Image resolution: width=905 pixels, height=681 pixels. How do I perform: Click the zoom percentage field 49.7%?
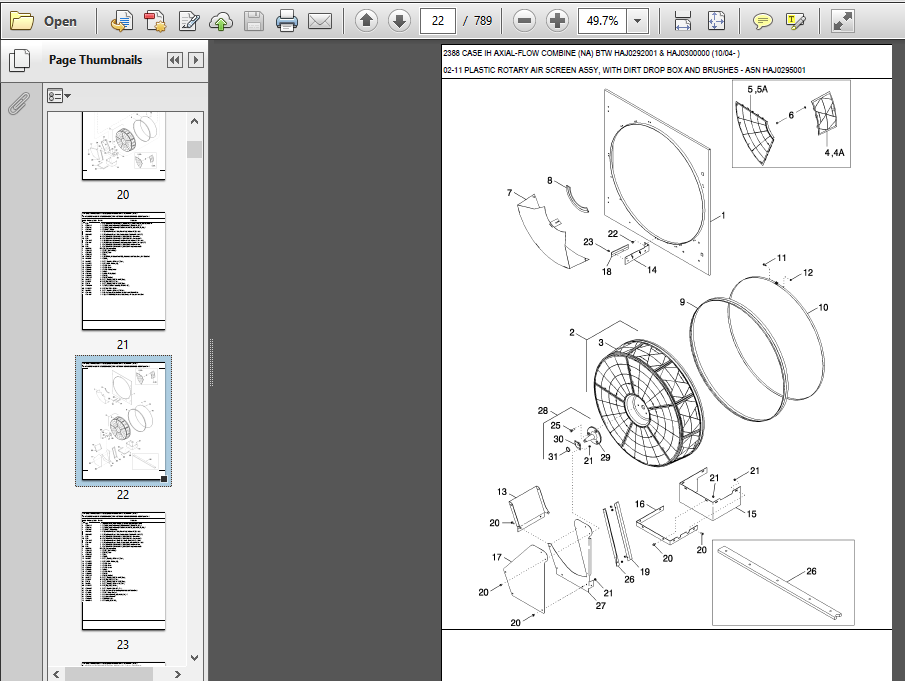[x=602, y=21]
